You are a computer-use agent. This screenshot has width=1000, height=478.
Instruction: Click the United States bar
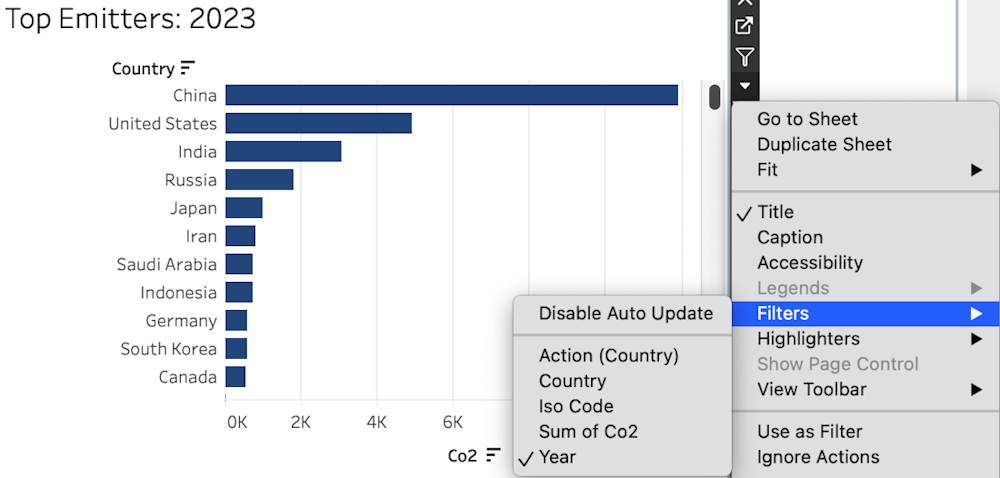[x=318, y=123]
